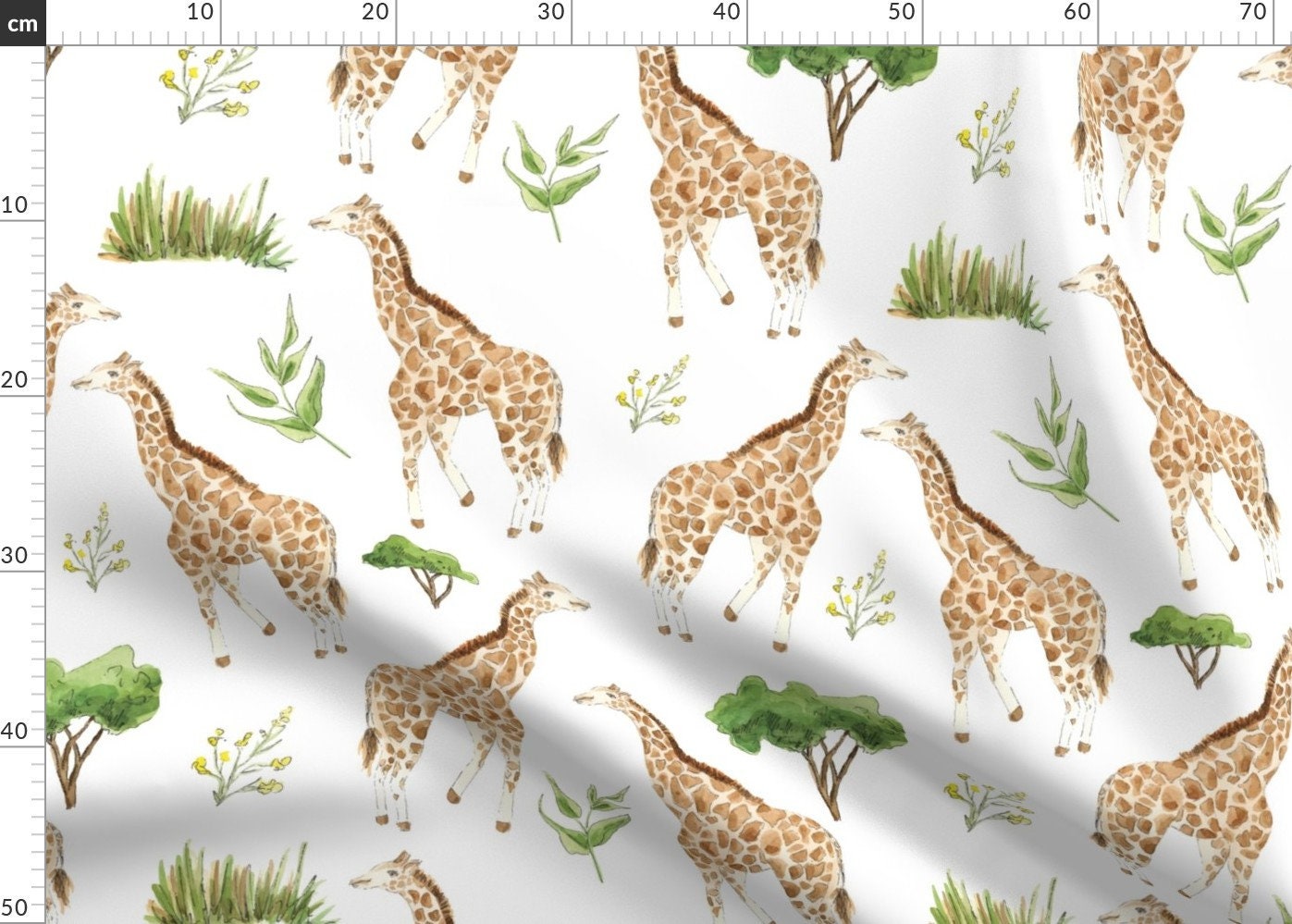Click the cm unit label in the ruler corner
Screen dimensions: 1292x924
pyautogui.click(x=22, y=22)
